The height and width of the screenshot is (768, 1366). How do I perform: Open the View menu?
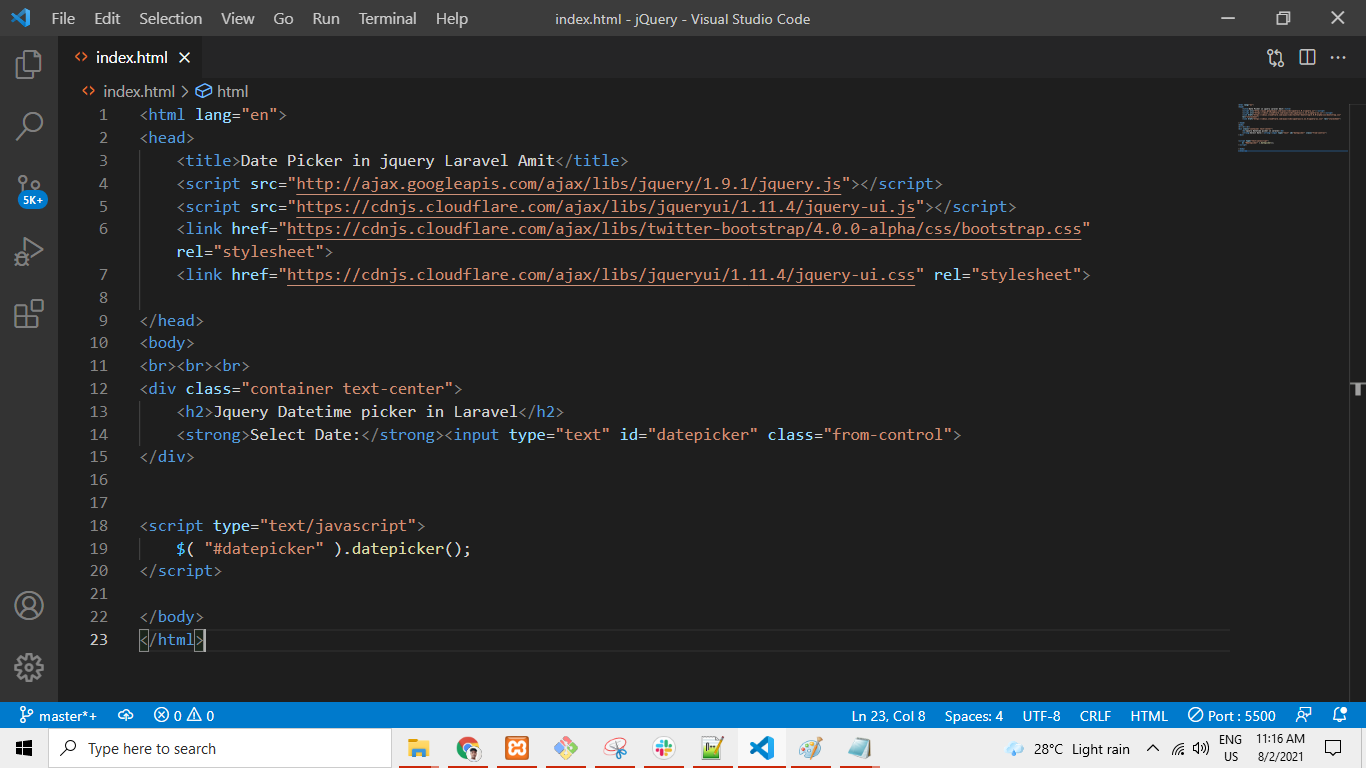pos(238,19)
